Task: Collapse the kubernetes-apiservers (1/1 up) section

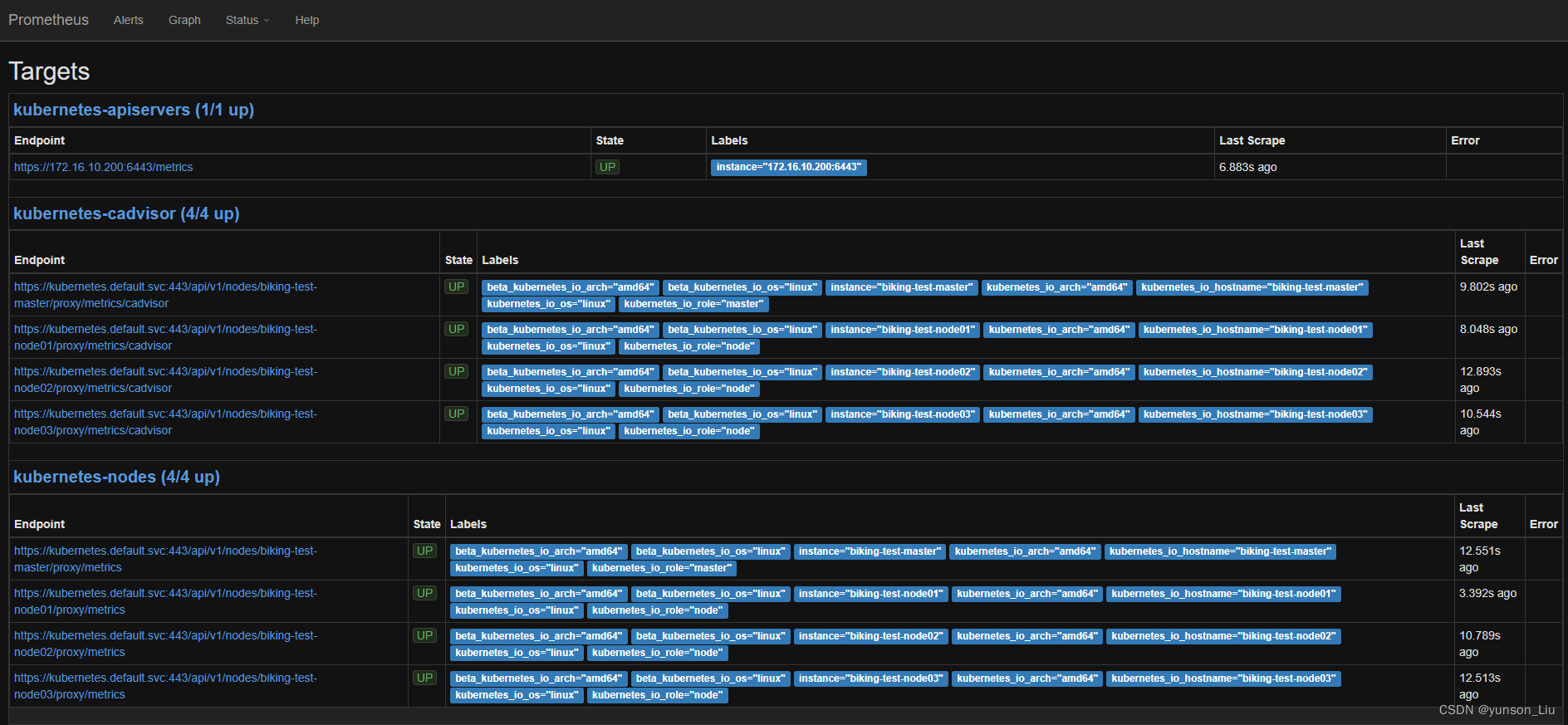Action: 134,110
